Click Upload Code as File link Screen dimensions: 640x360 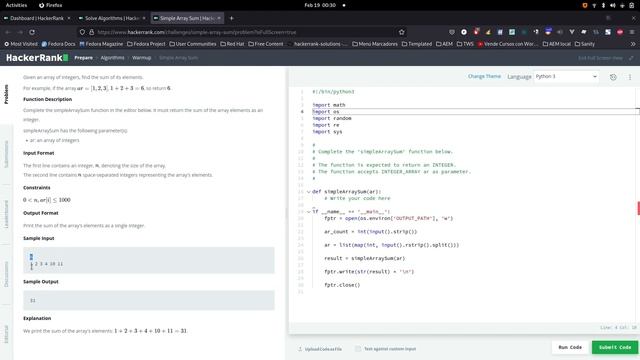click(x=323, y=349)
